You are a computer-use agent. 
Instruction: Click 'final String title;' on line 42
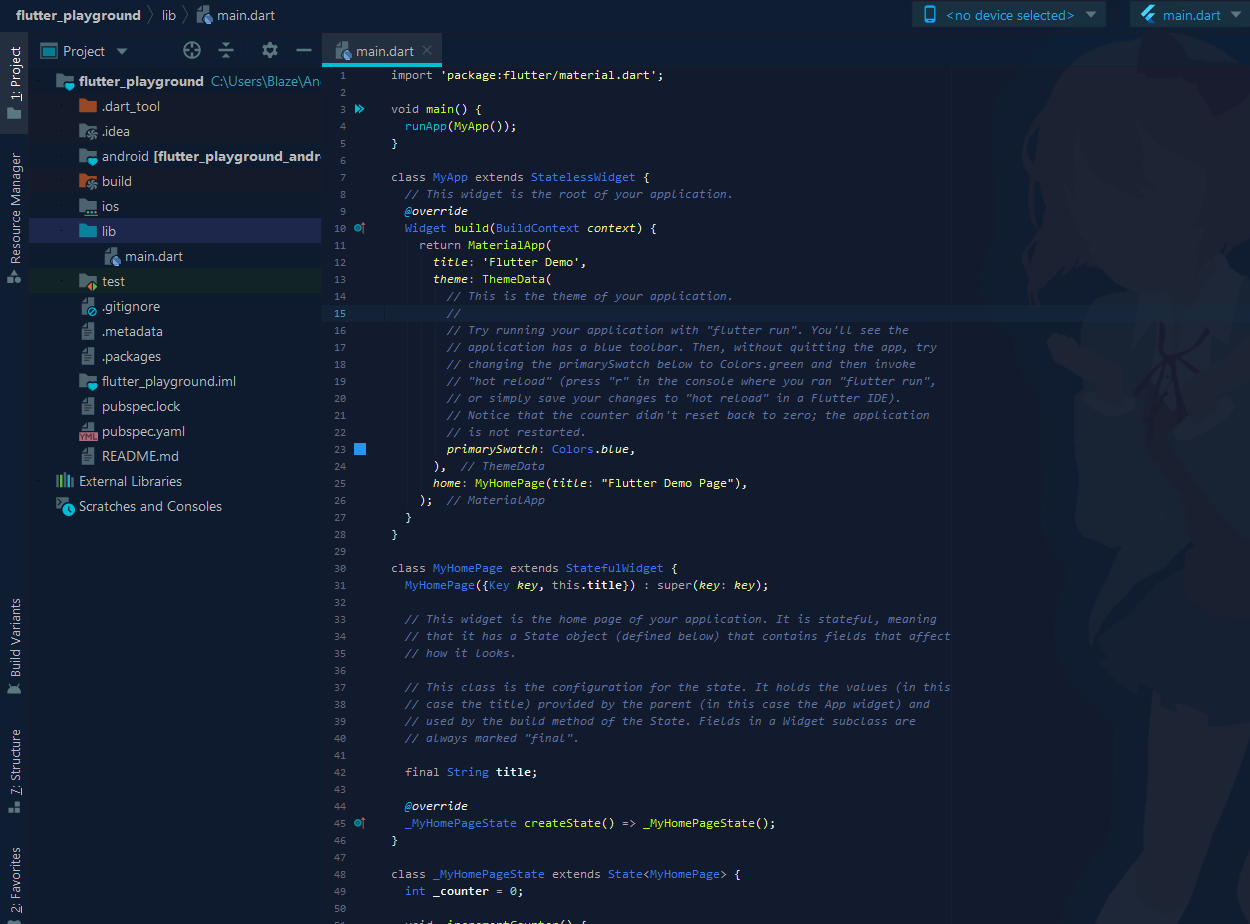point(471,772)
